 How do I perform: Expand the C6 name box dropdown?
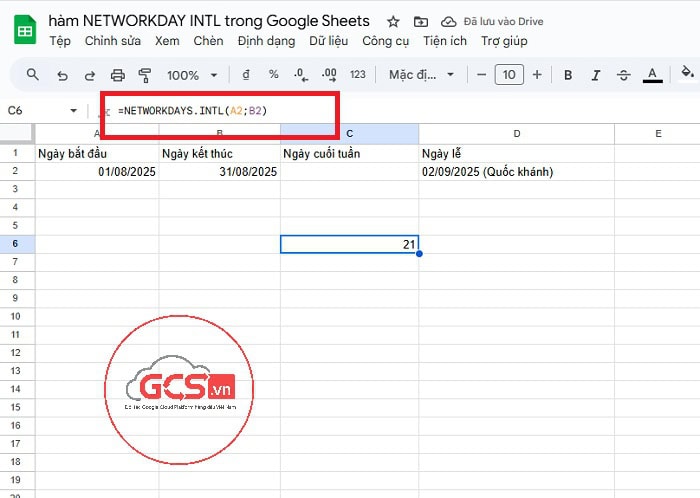[x=73, y=111]
